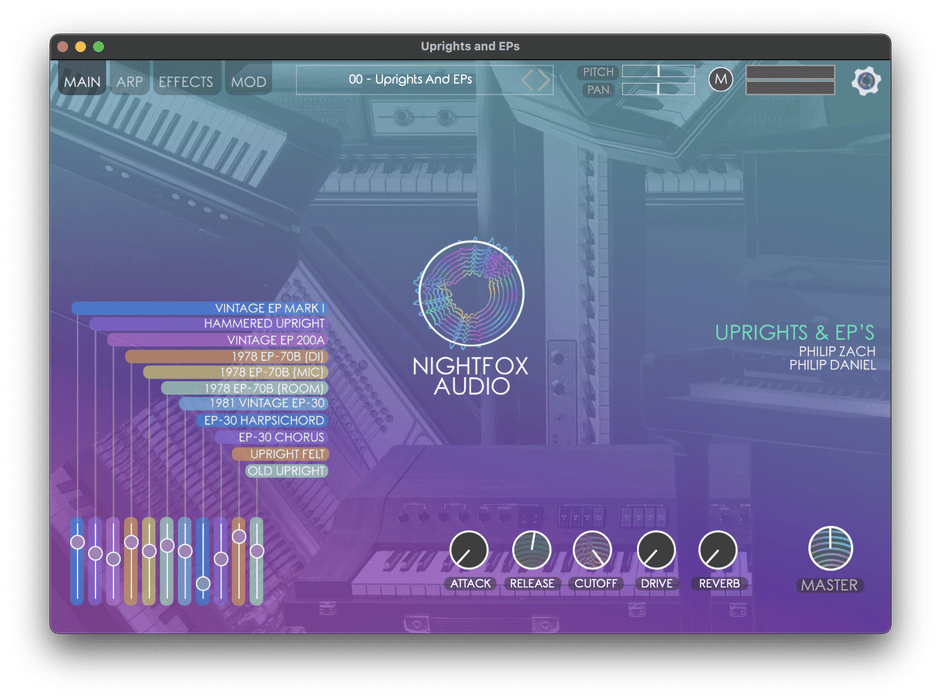The image size is (941, 700).
Task: Click the Pitch slider bar
Action: click(658, 72)
